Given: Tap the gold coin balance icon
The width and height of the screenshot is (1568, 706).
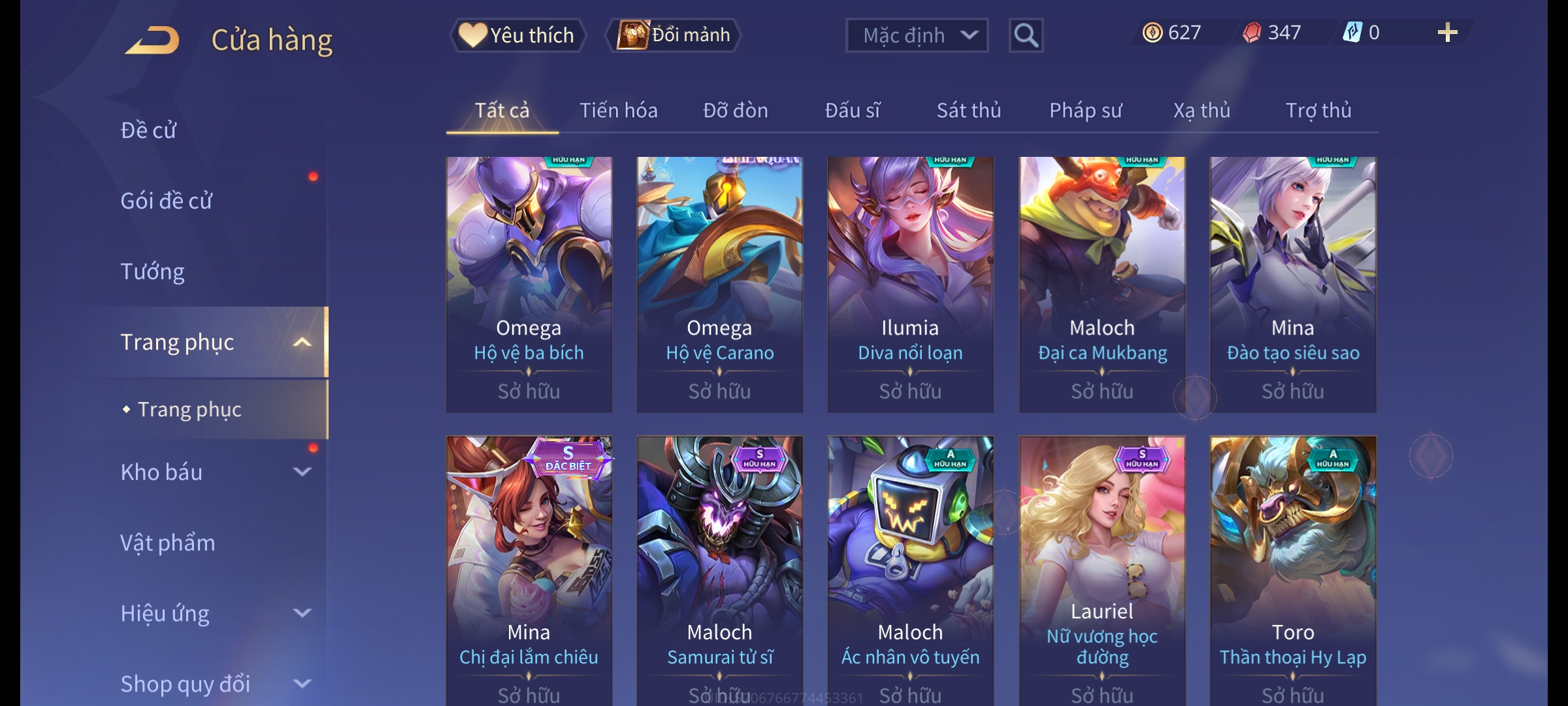Looking at the screenshot, I should tap(1152, 33).
